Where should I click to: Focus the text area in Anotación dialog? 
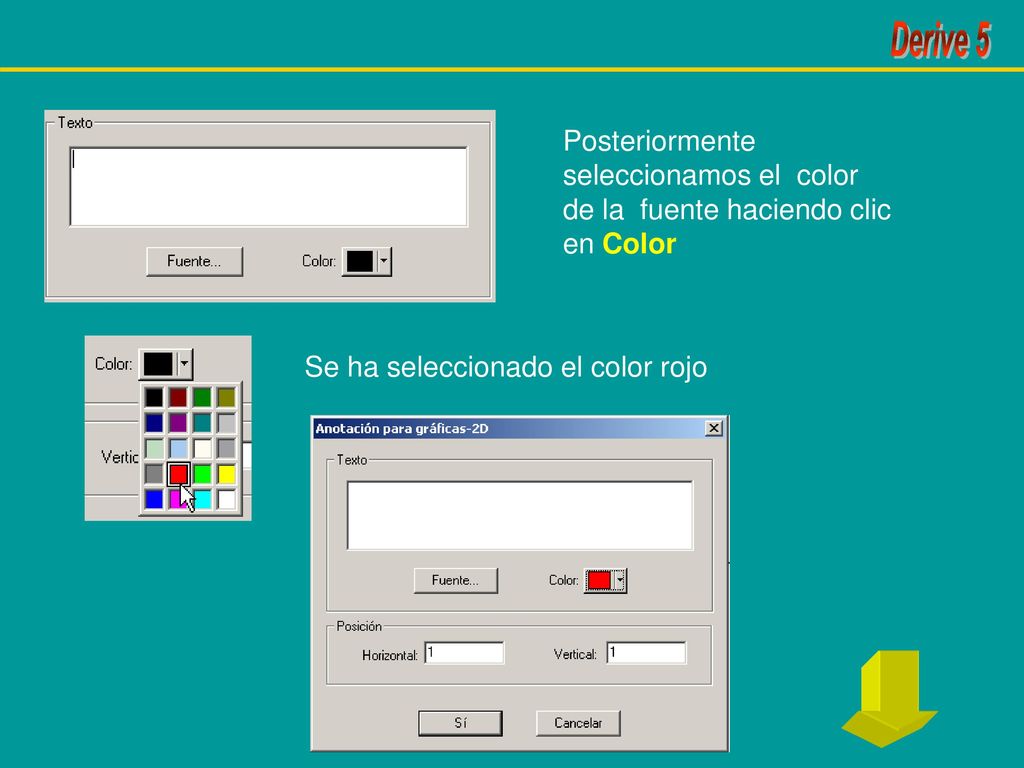520,515
